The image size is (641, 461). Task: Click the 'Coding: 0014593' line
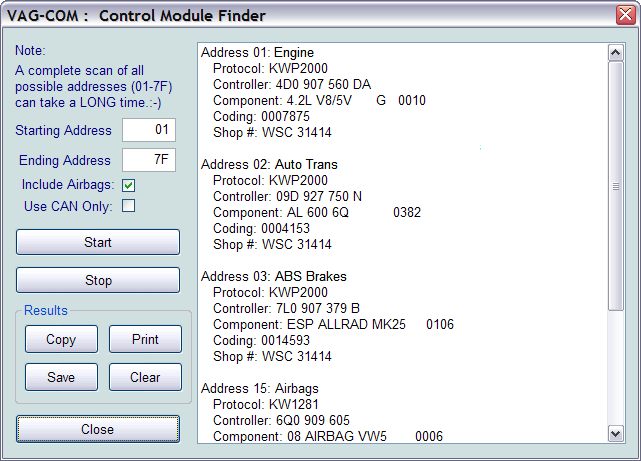coord(261,340)
